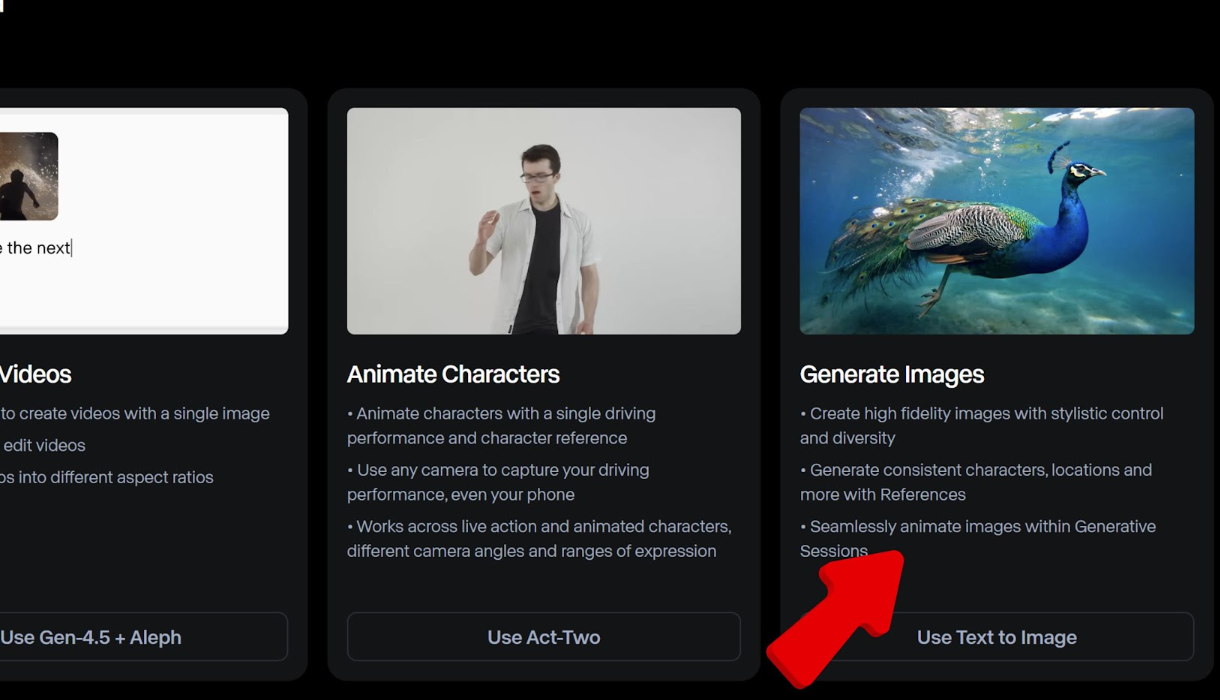This screenshot has width=1220, height=700.
Task: Select the "Use any camera" bullet text
Action: tap(498, 481)
